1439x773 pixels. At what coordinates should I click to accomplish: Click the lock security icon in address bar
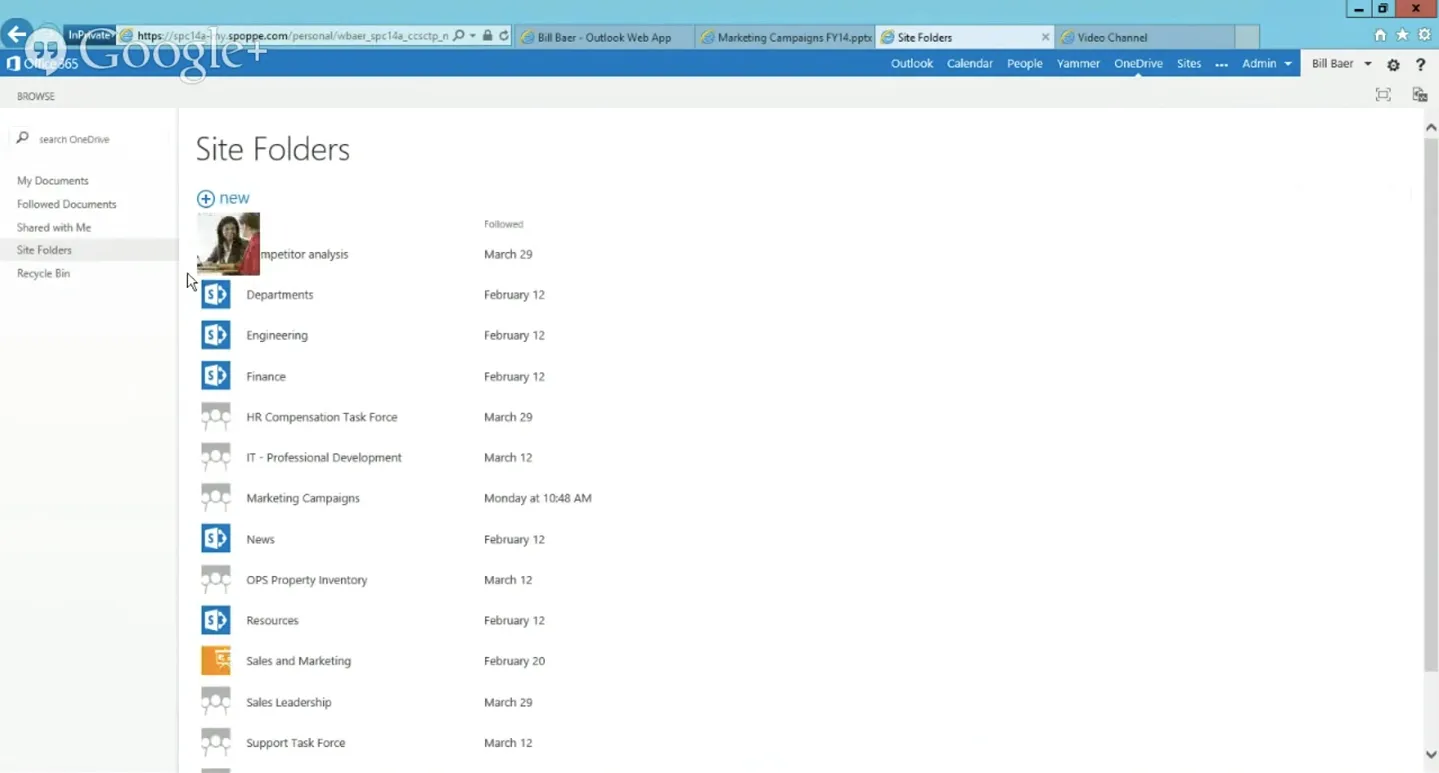[x=487, y=36]
